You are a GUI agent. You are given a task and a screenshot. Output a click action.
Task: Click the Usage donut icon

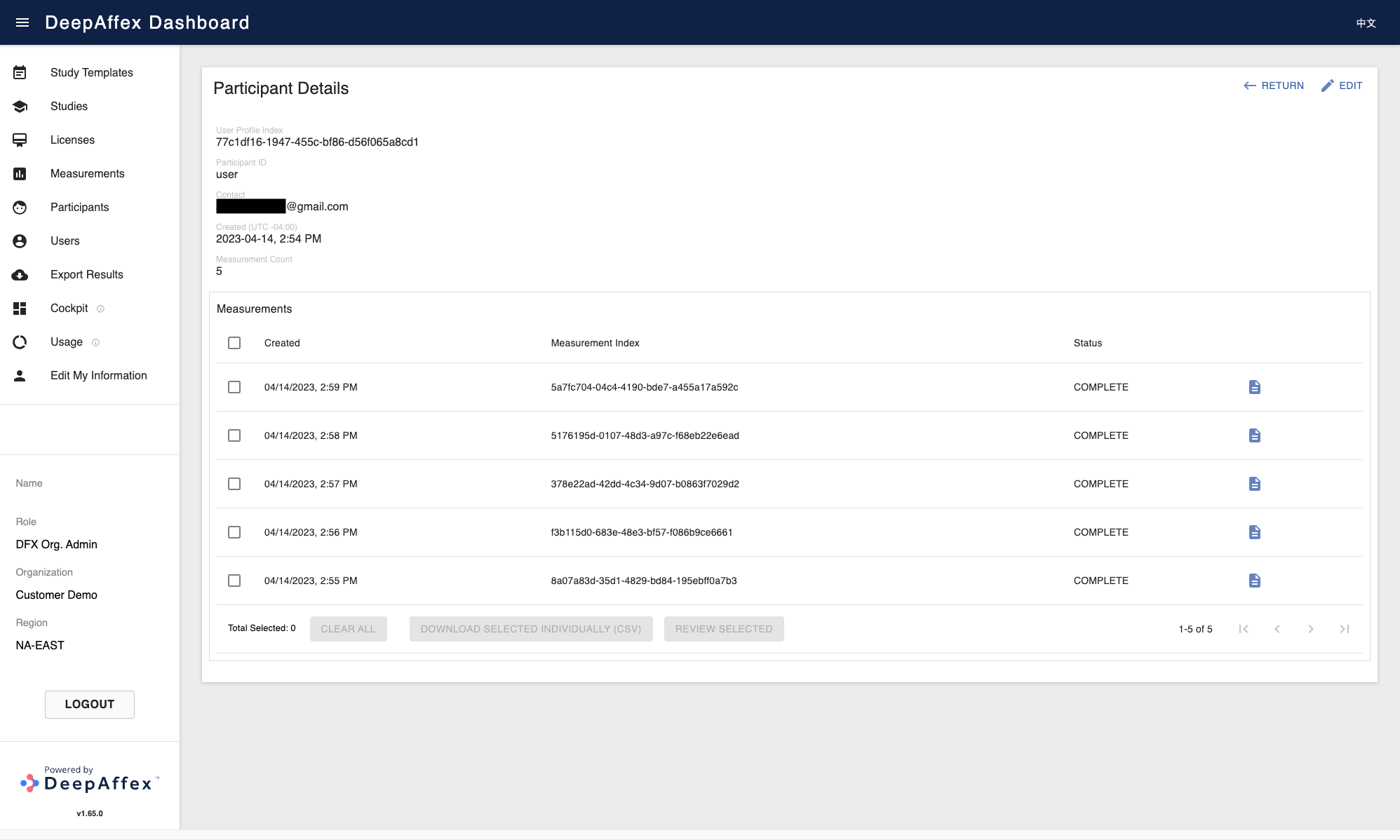point(20,341)
